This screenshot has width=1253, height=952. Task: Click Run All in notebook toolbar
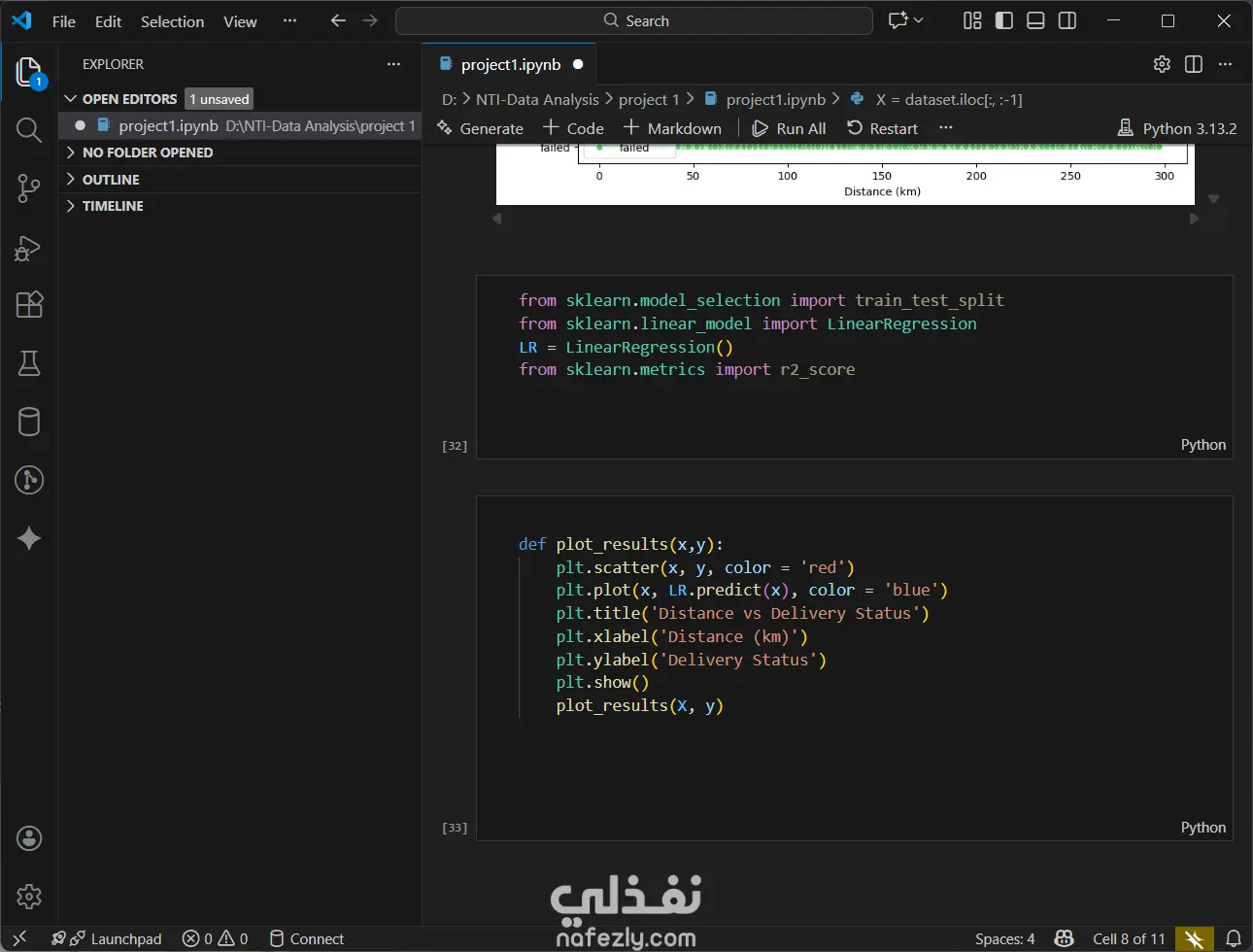(789, 128)
